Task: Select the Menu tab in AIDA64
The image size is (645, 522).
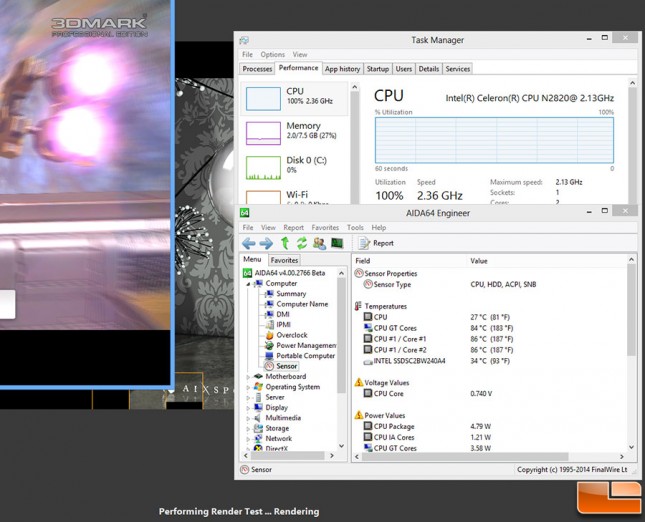Action: click(x=252, y=259)
